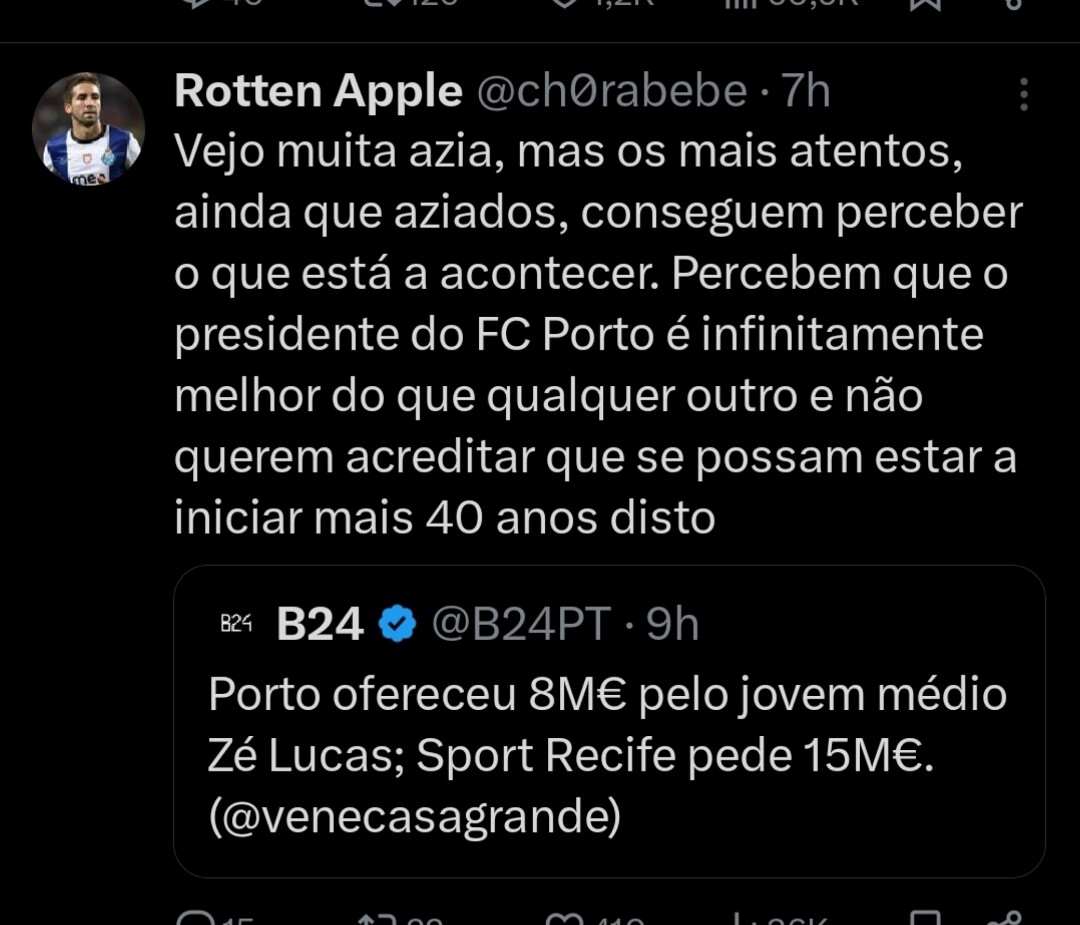Open the @ch0rabebe handle link

611,92
